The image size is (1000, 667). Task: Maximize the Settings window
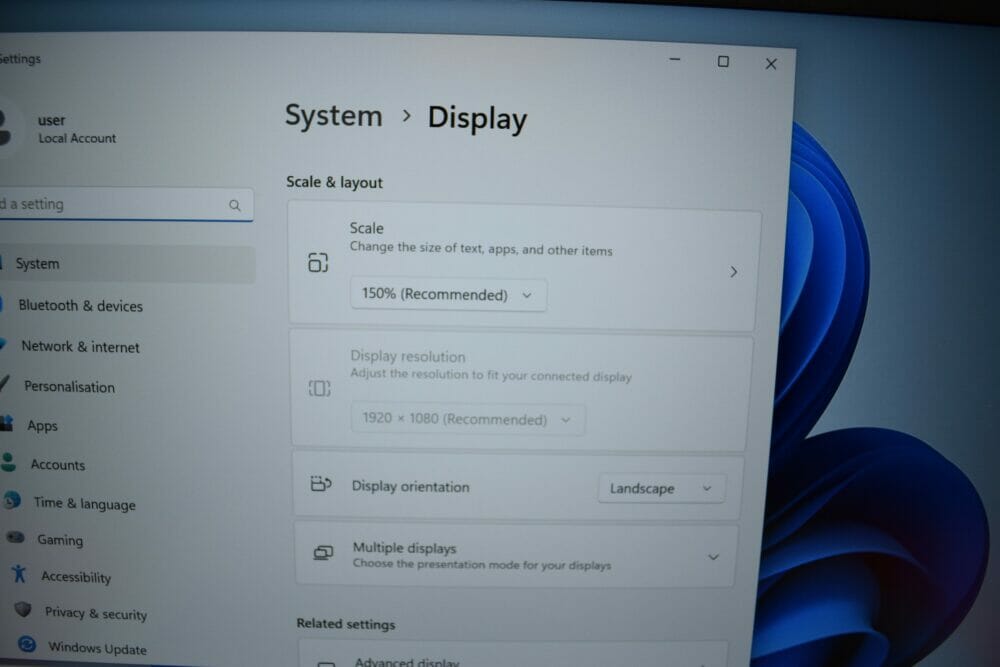[723, 61]
